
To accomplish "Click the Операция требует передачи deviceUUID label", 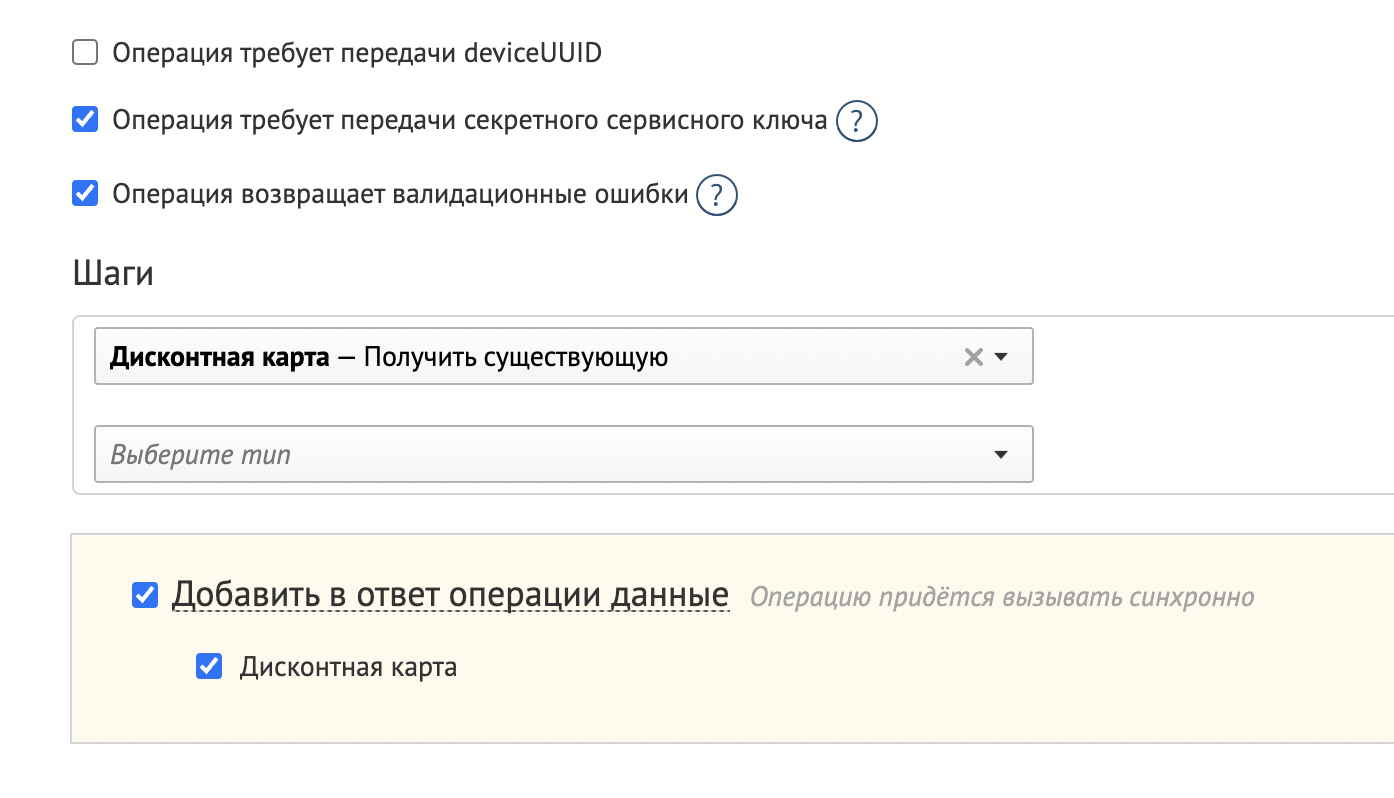I will 357,53.
